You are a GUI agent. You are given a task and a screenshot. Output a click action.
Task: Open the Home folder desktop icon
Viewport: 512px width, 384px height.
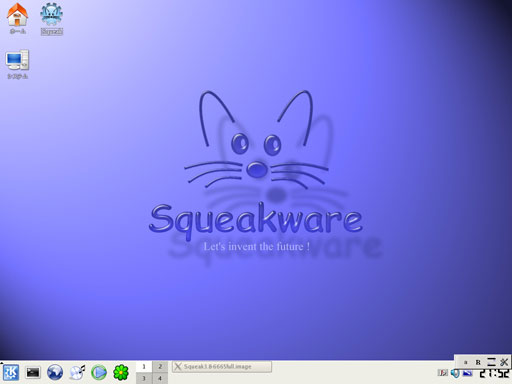17,18
